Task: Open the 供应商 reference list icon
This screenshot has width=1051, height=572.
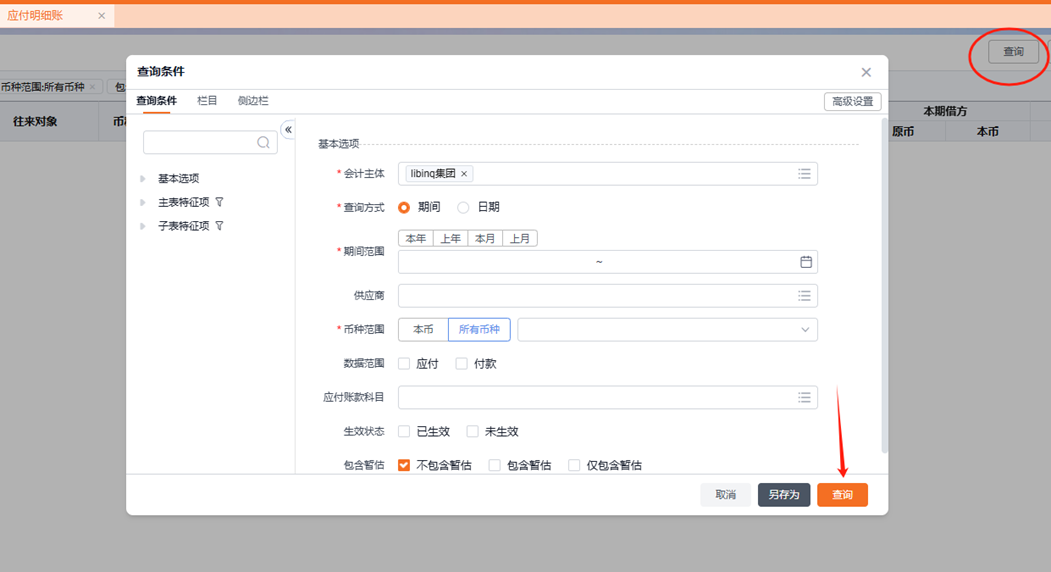Action: (804, 296)
